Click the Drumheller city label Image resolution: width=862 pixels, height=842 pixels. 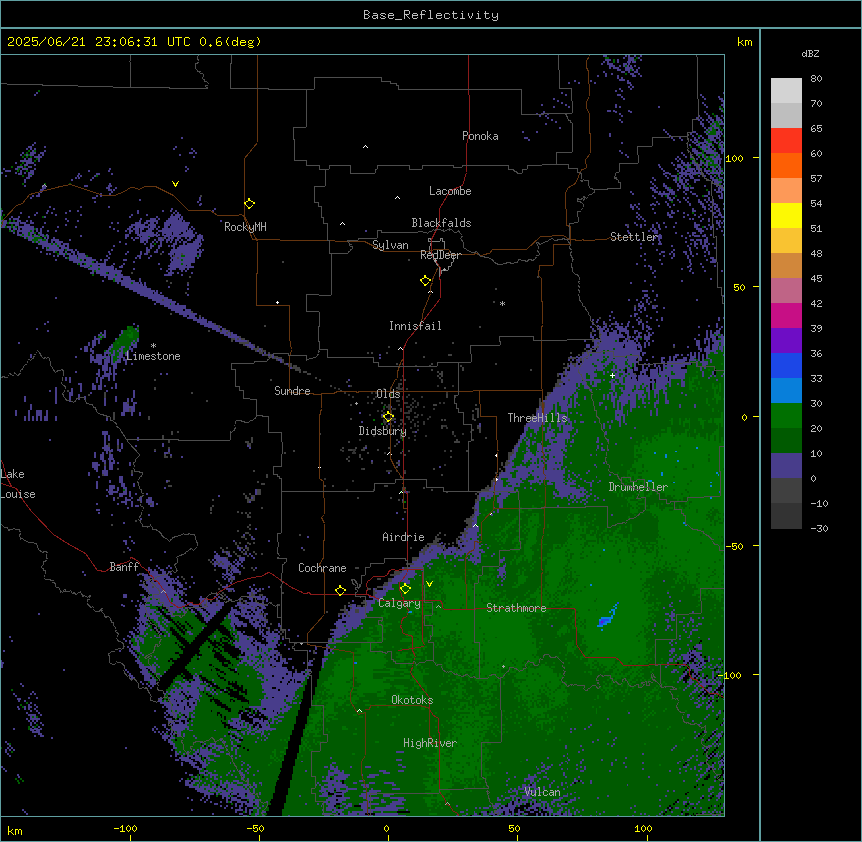[x=638, y=487]
